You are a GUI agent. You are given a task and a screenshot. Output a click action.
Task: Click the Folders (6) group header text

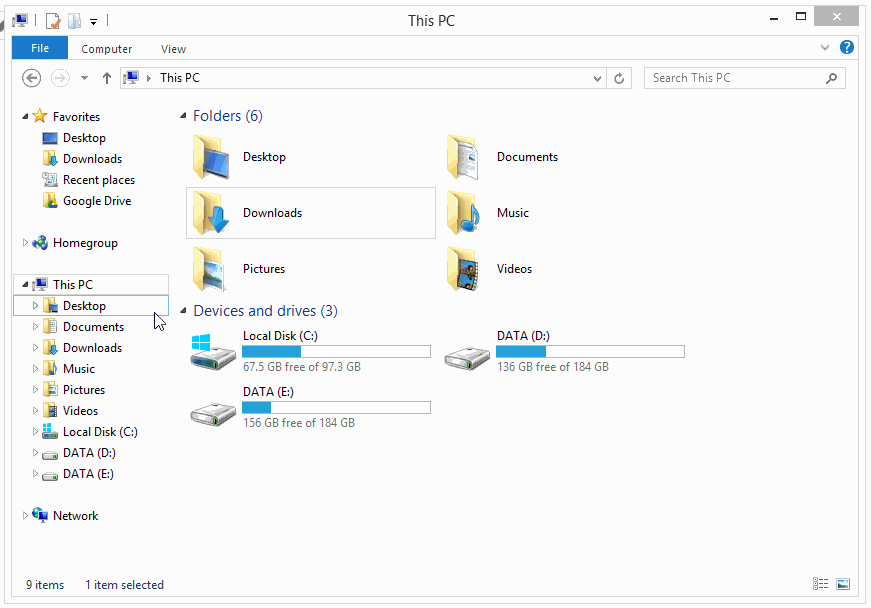pyautogui.click(x=228, y=116)
